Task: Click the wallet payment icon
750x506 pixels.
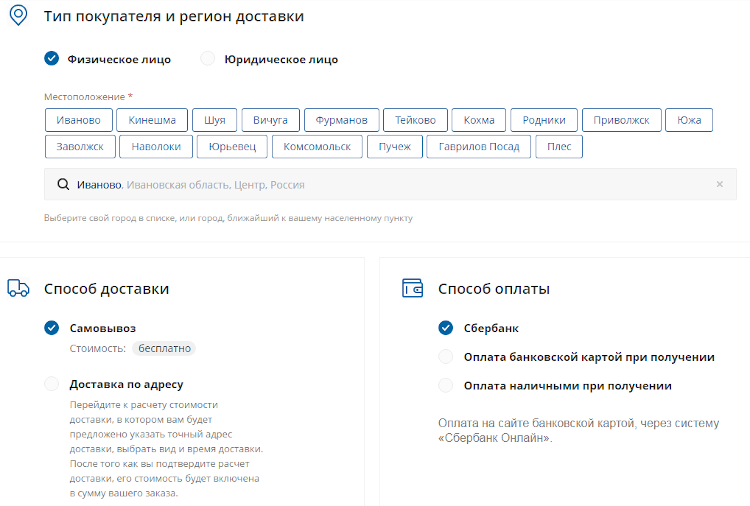Action: [412, 289]
